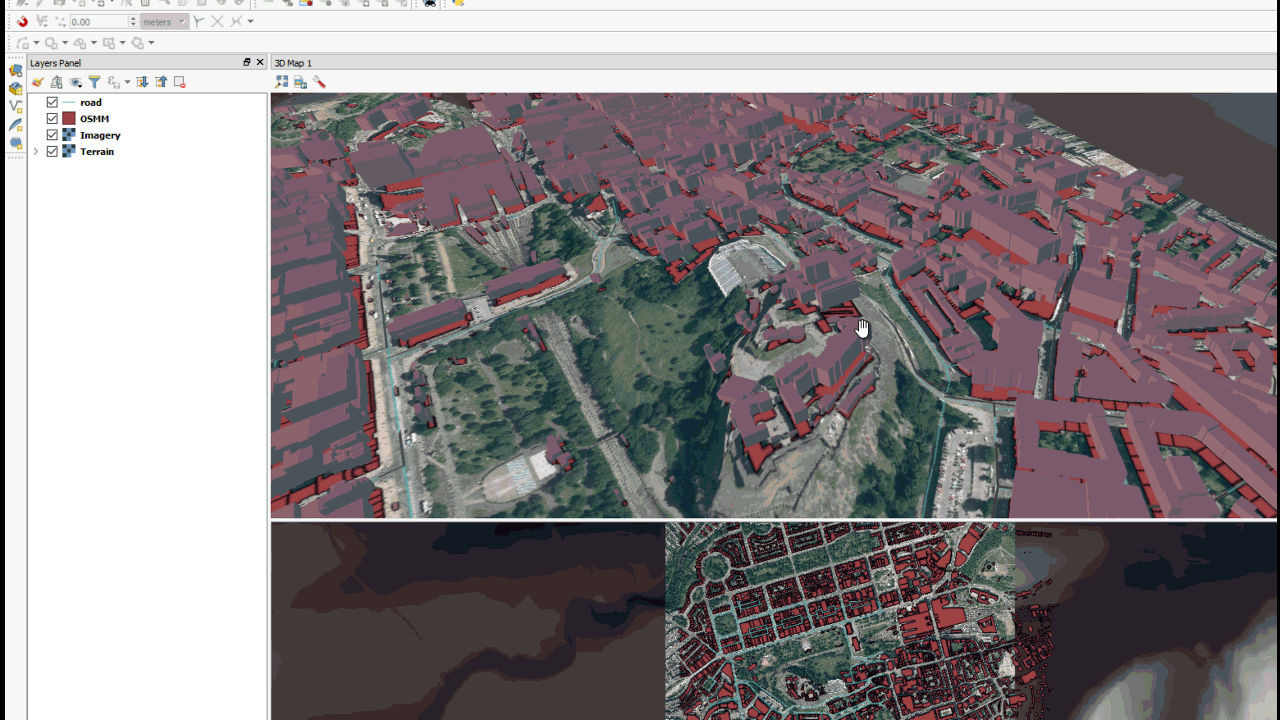1280x720 pixels.
Task: Enable tracing icon on snapping toolbar
Action: pyautogui.click(x=236, y=21)
